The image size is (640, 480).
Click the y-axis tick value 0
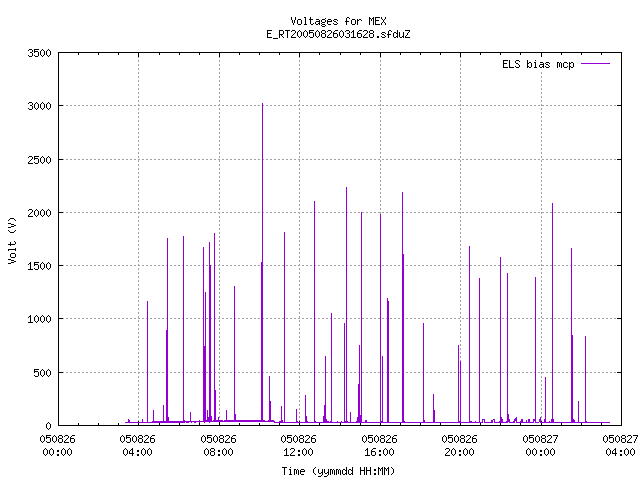click(49, 426)
